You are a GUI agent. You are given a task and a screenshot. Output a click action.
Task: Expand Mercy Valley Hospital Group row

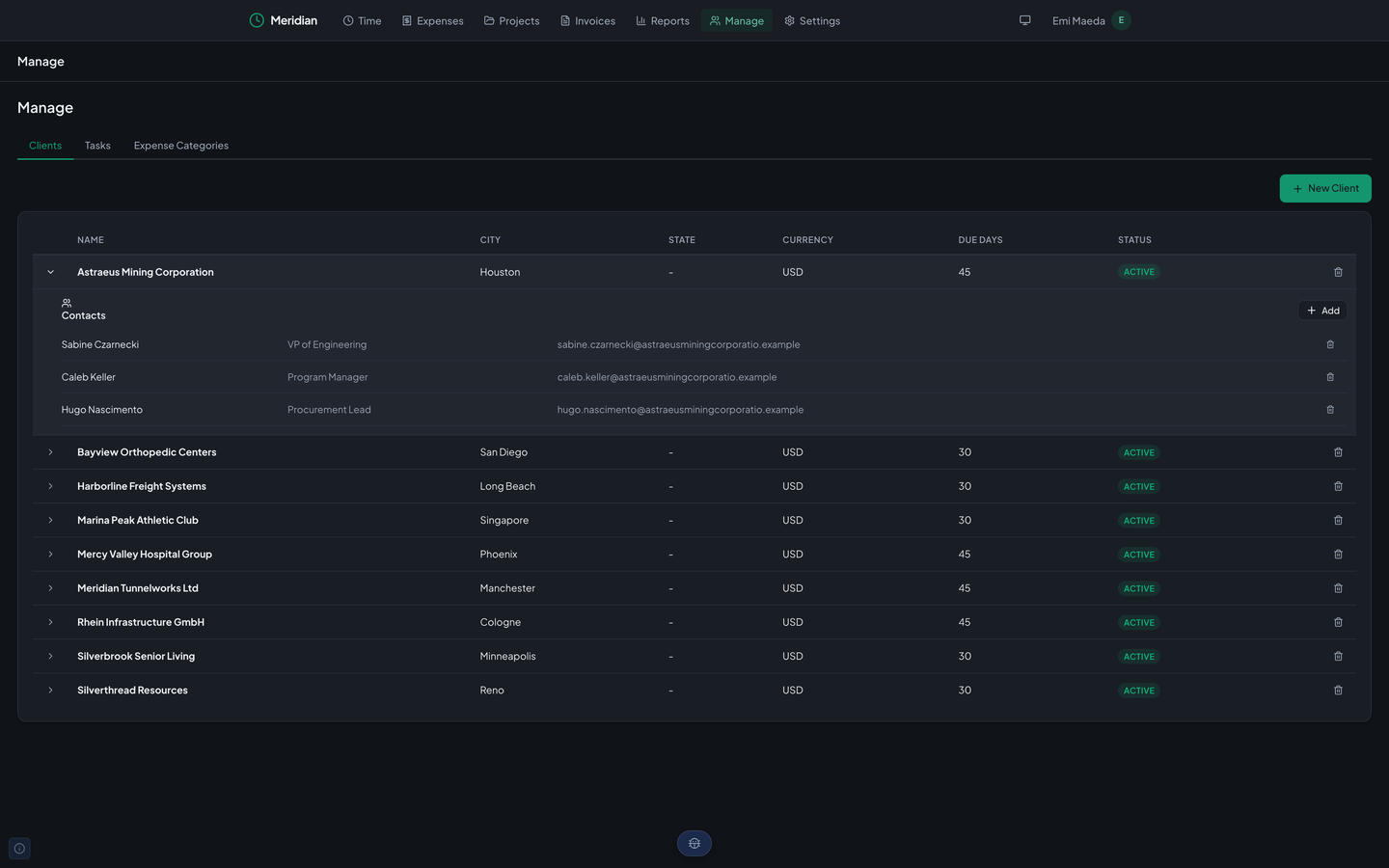pyautogui.click(x=51, y=555)
